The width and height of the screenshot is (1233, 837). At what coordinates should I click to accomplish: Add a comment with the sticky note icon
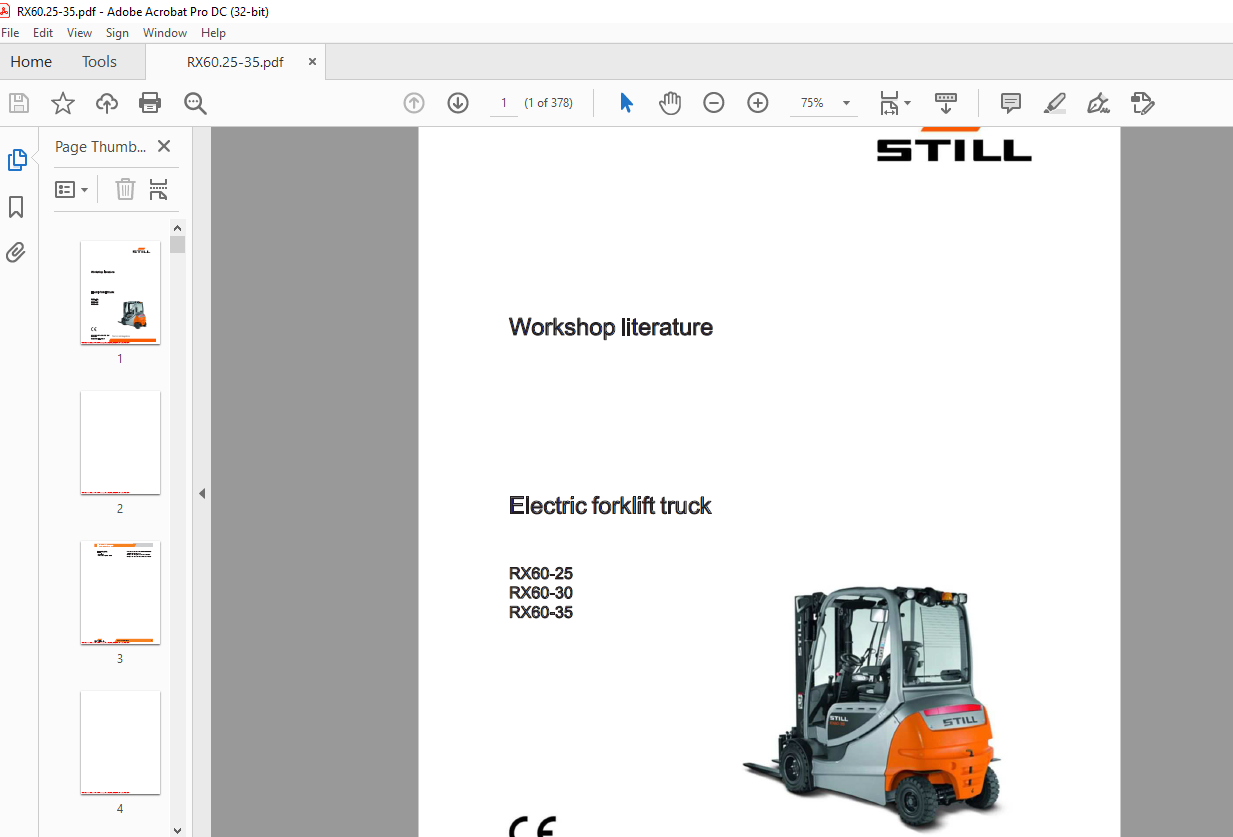click(1011, 103)
